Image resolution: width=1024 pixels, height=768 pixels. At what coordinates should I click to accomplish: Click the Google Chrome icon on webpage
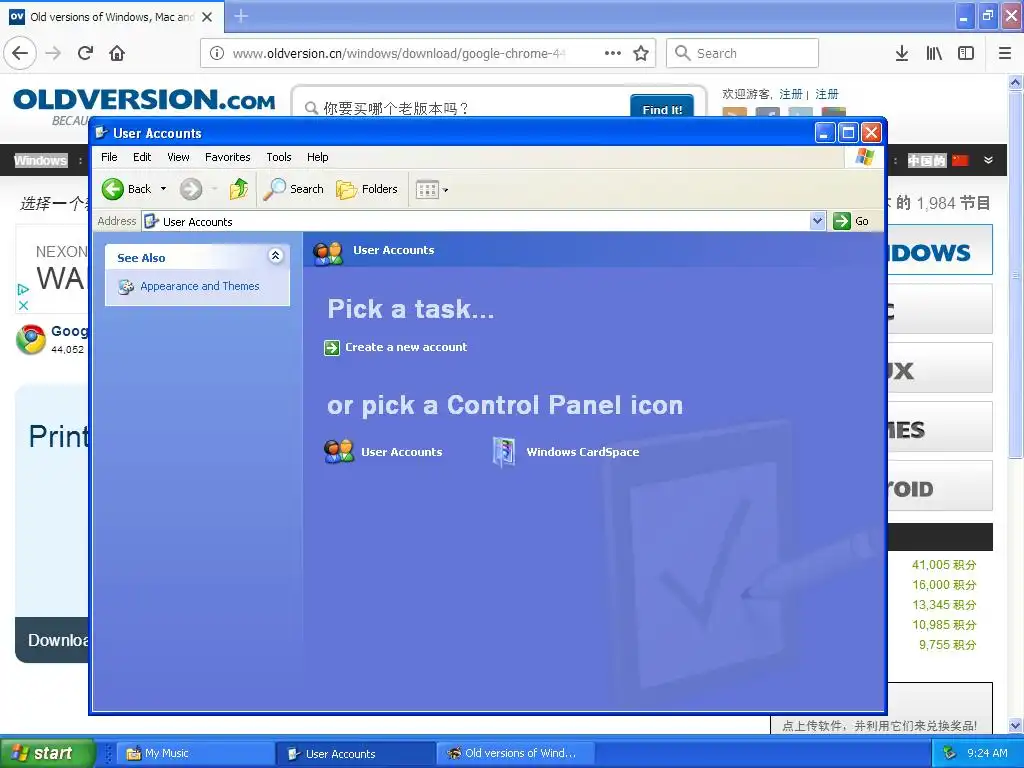pos(30,340)
